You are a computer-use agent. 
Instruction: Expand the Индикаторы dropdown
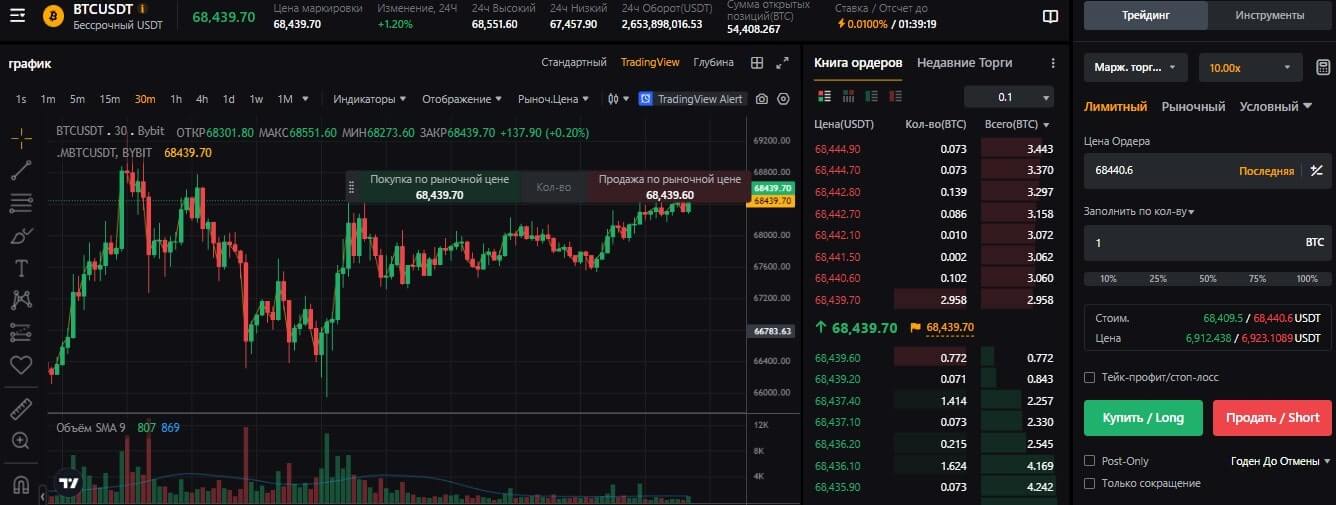coord(369,99)
